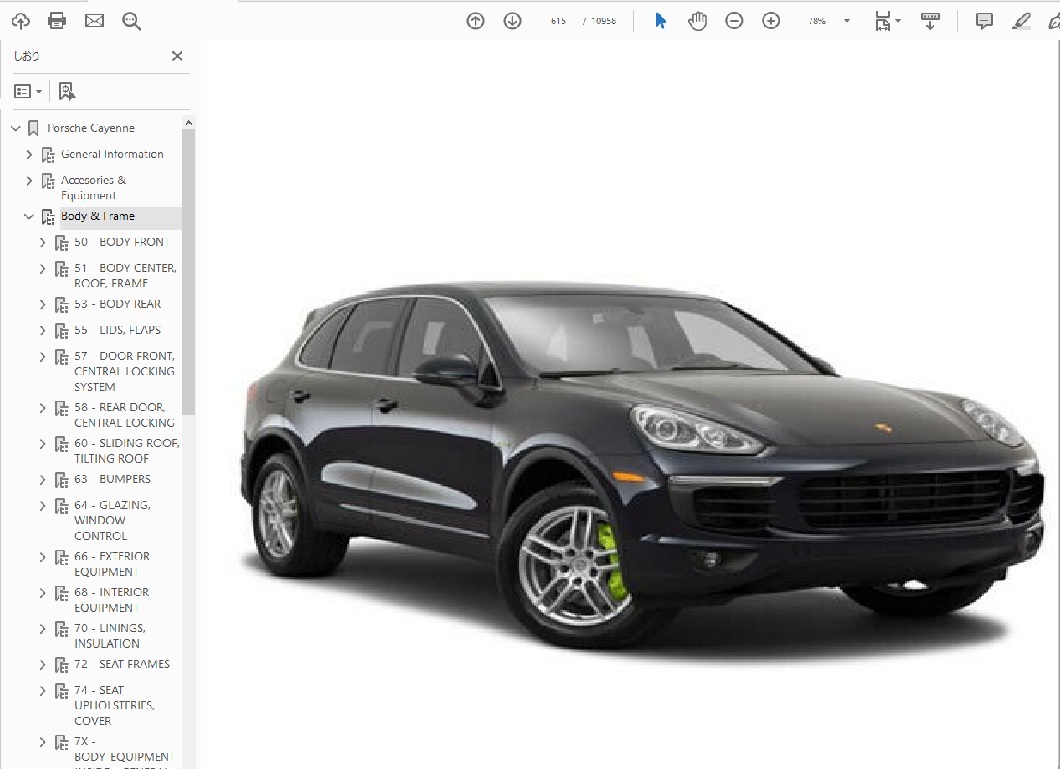Collapse the Body & Frame bookmark

[x=29, y=216]
